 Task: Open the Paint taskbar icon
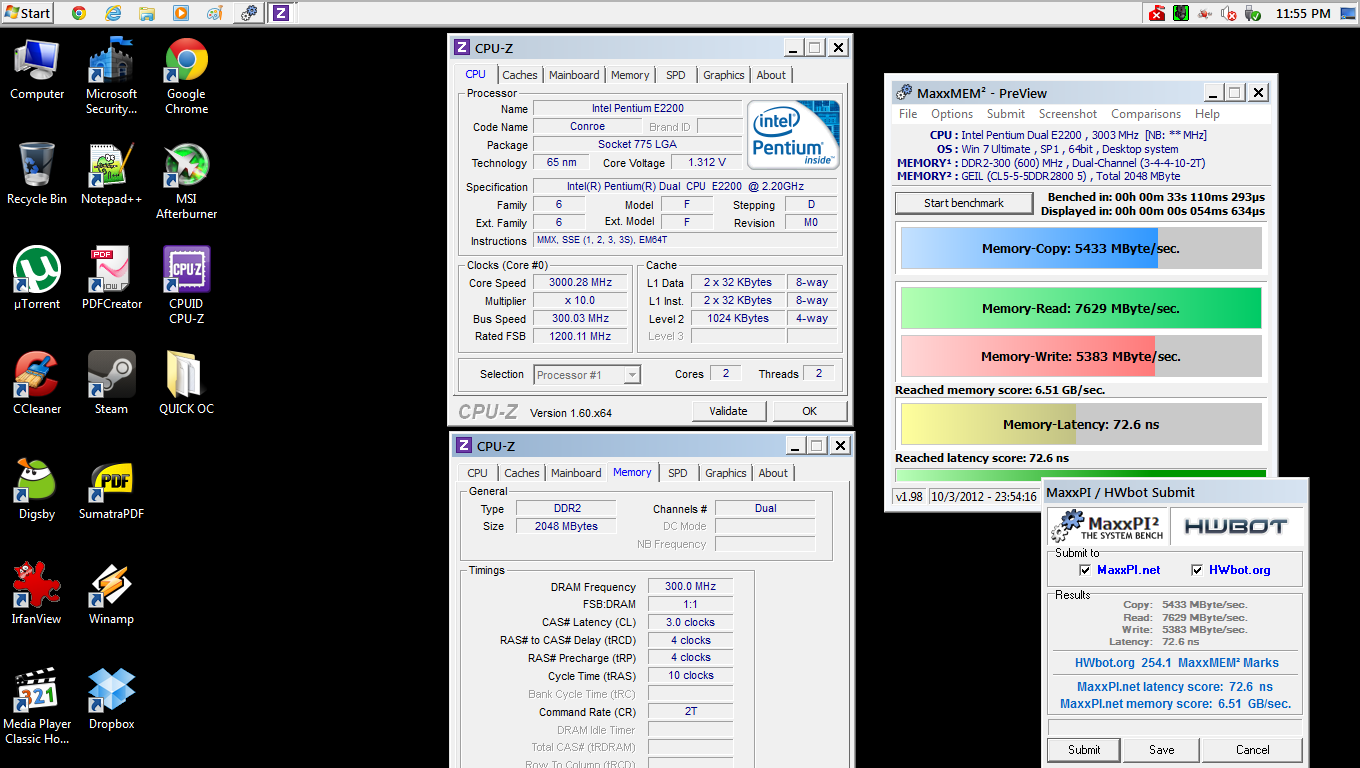214,13
